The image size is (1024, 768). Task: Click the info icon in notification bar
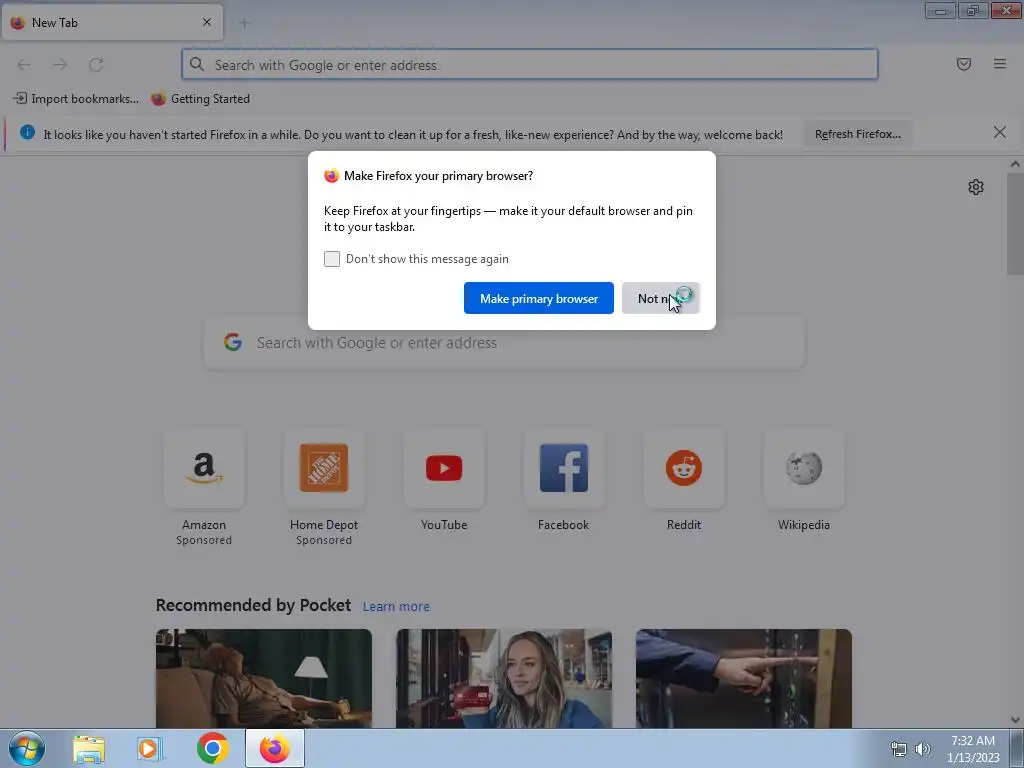(x=27, y=133)
